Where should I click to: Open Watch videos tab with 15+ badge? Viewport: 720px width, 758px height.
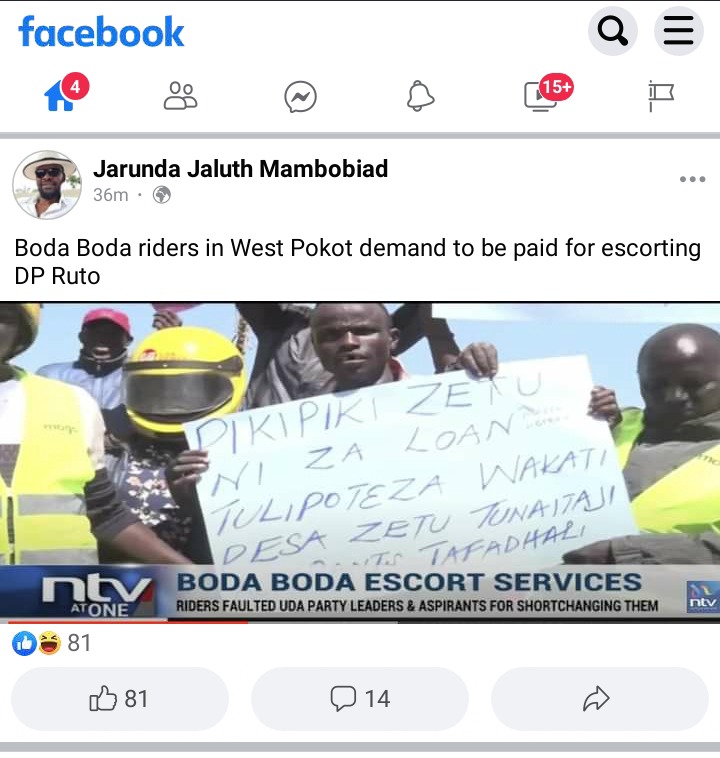click(x=548, y=94)
